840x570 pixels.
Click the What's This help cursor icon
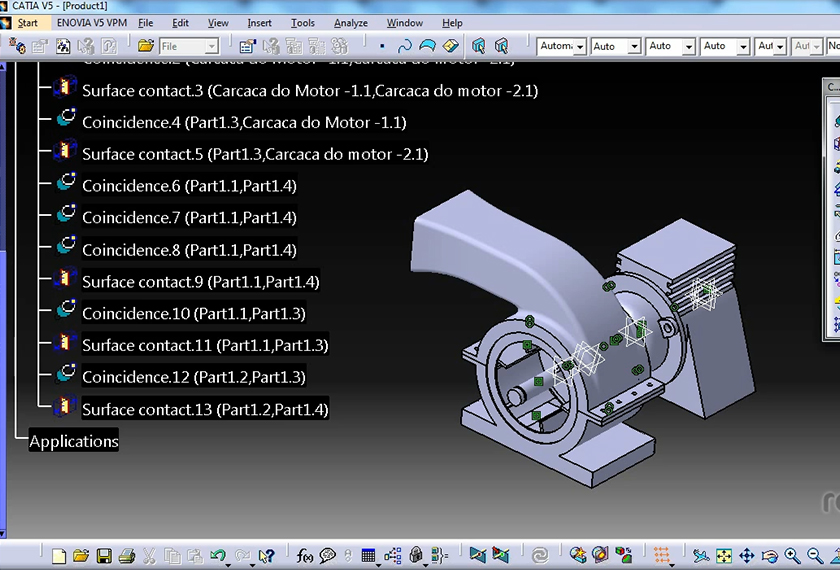point(266,555)
